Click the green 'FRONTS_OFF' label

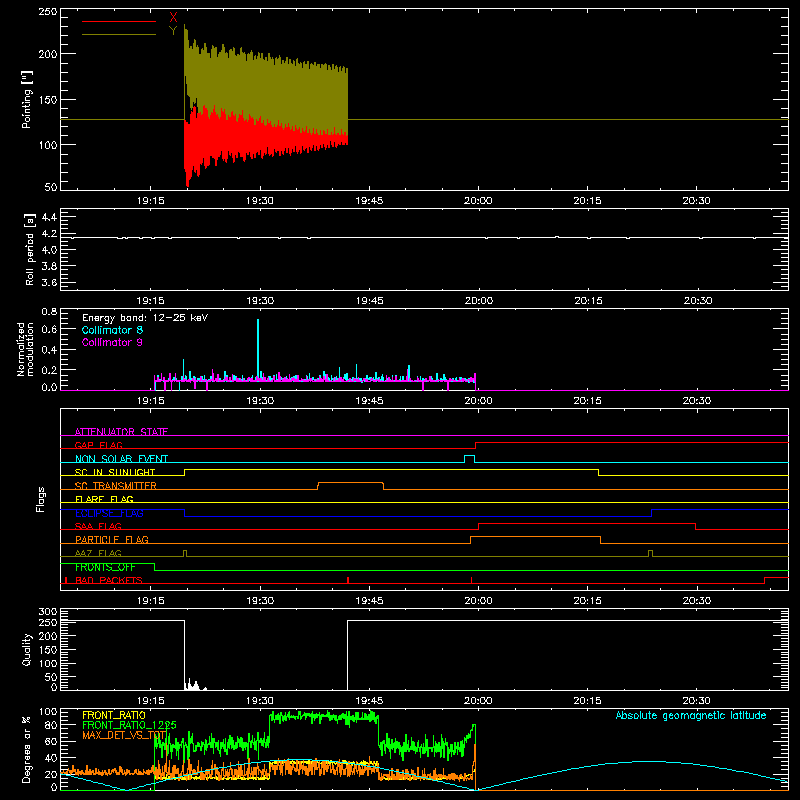[105, 567]
